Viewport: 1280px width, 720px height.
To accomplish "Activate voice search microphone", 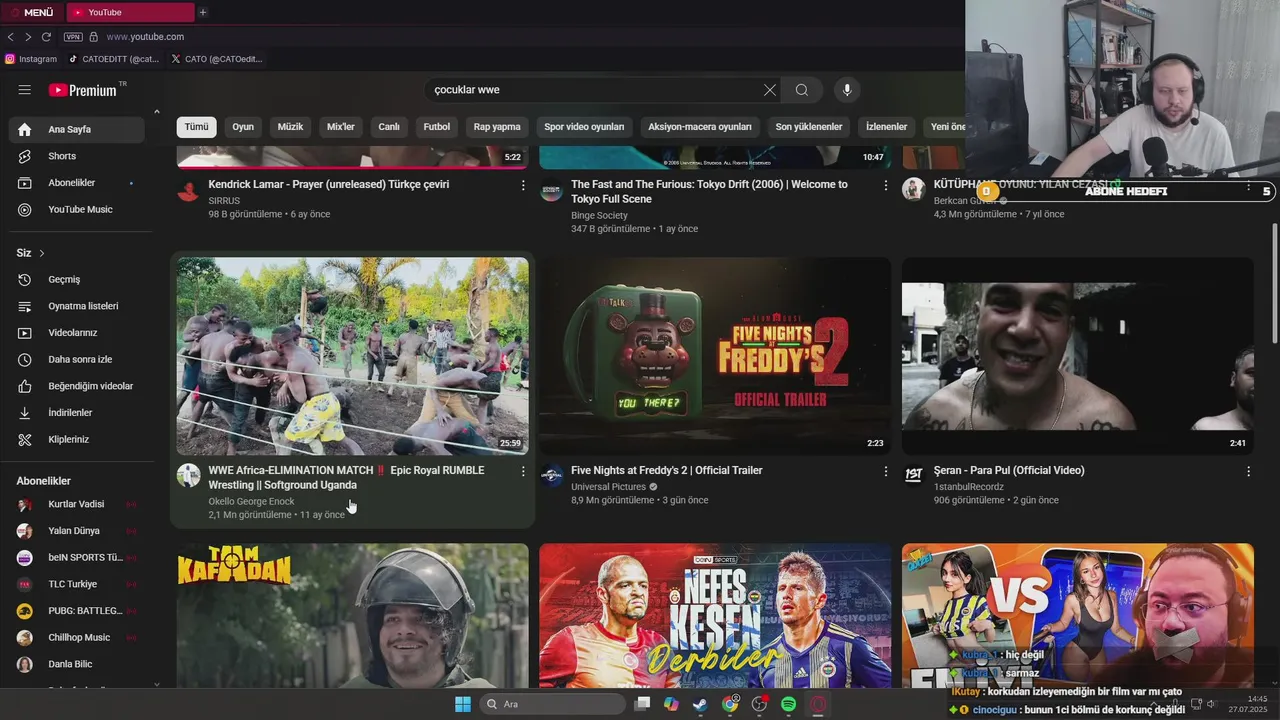I will pos(847,90).
